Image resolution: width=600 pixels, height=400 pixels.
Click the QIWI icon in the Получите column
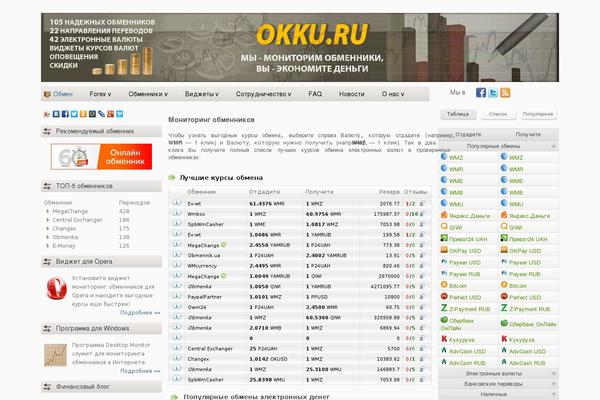click(504, 226)
